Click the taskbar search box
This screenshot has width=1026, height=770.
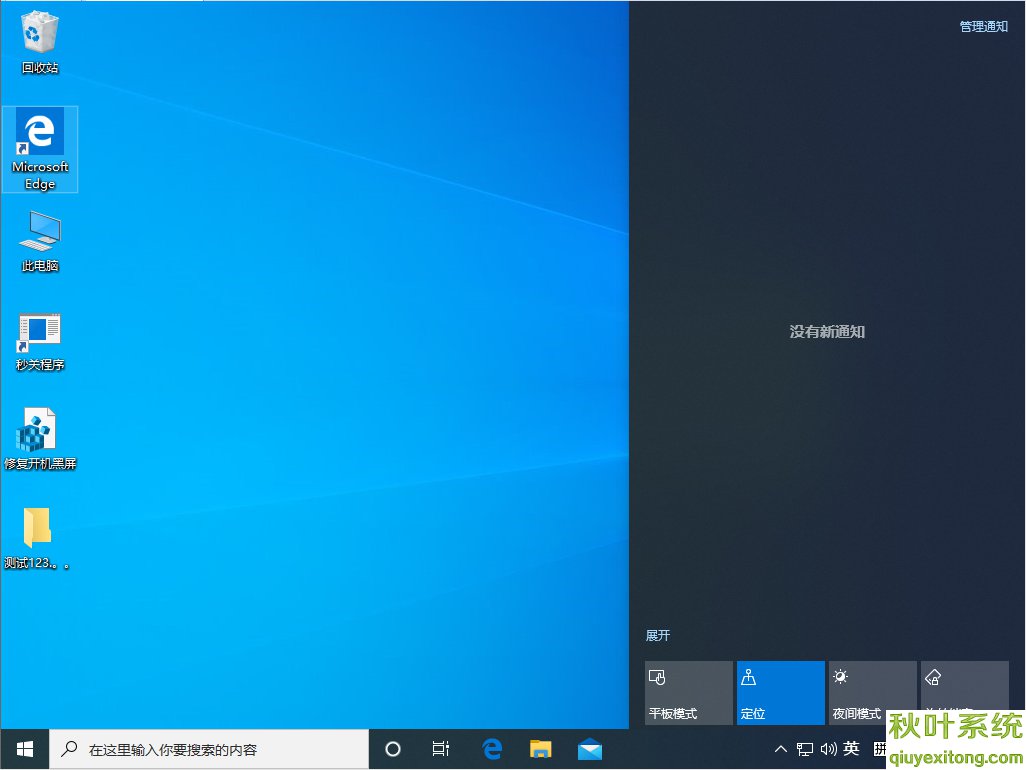click(x=209, y=749)
